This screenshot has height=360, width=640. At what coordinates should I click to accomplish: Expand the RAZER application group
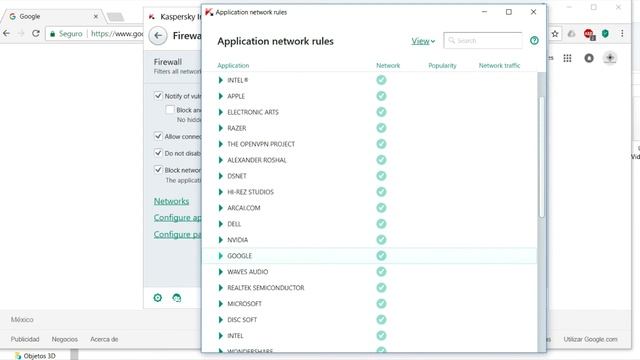pyautogui.click(x=221, y=128)
